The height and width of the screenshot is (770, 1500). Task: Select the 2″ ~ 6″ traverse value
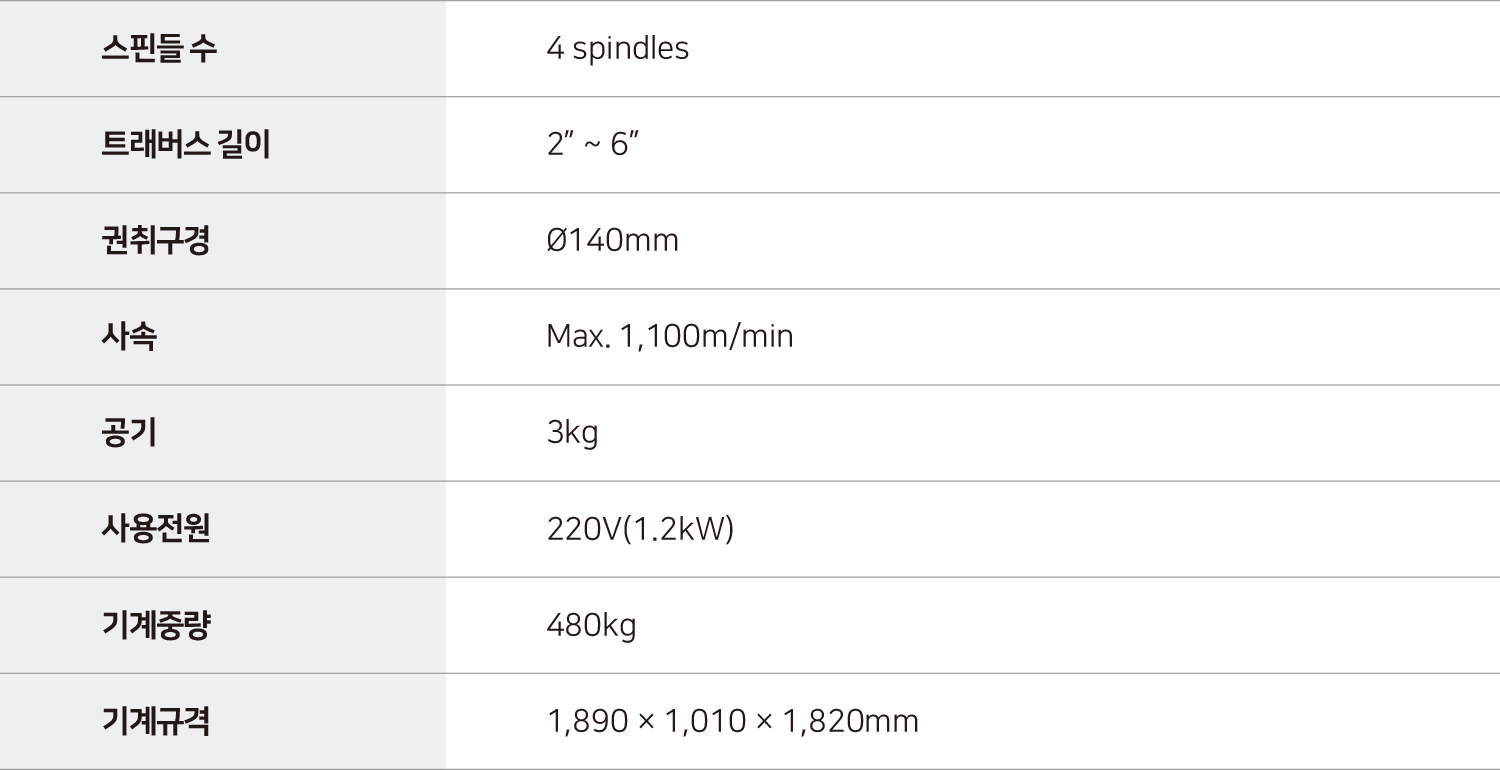click(x=593, y=145)
